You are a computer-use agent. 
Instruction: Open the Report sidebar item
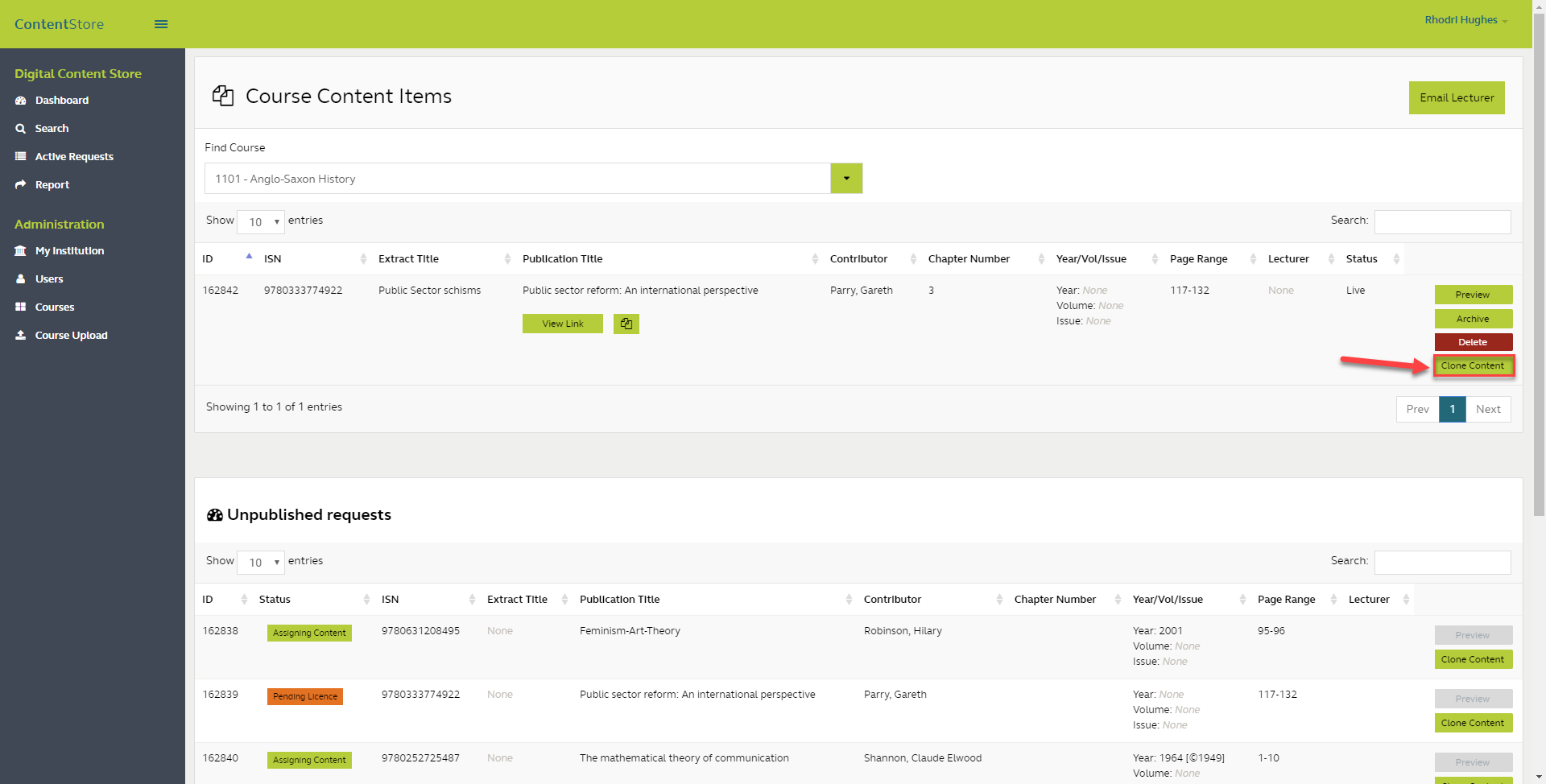(x=52, y=185)
